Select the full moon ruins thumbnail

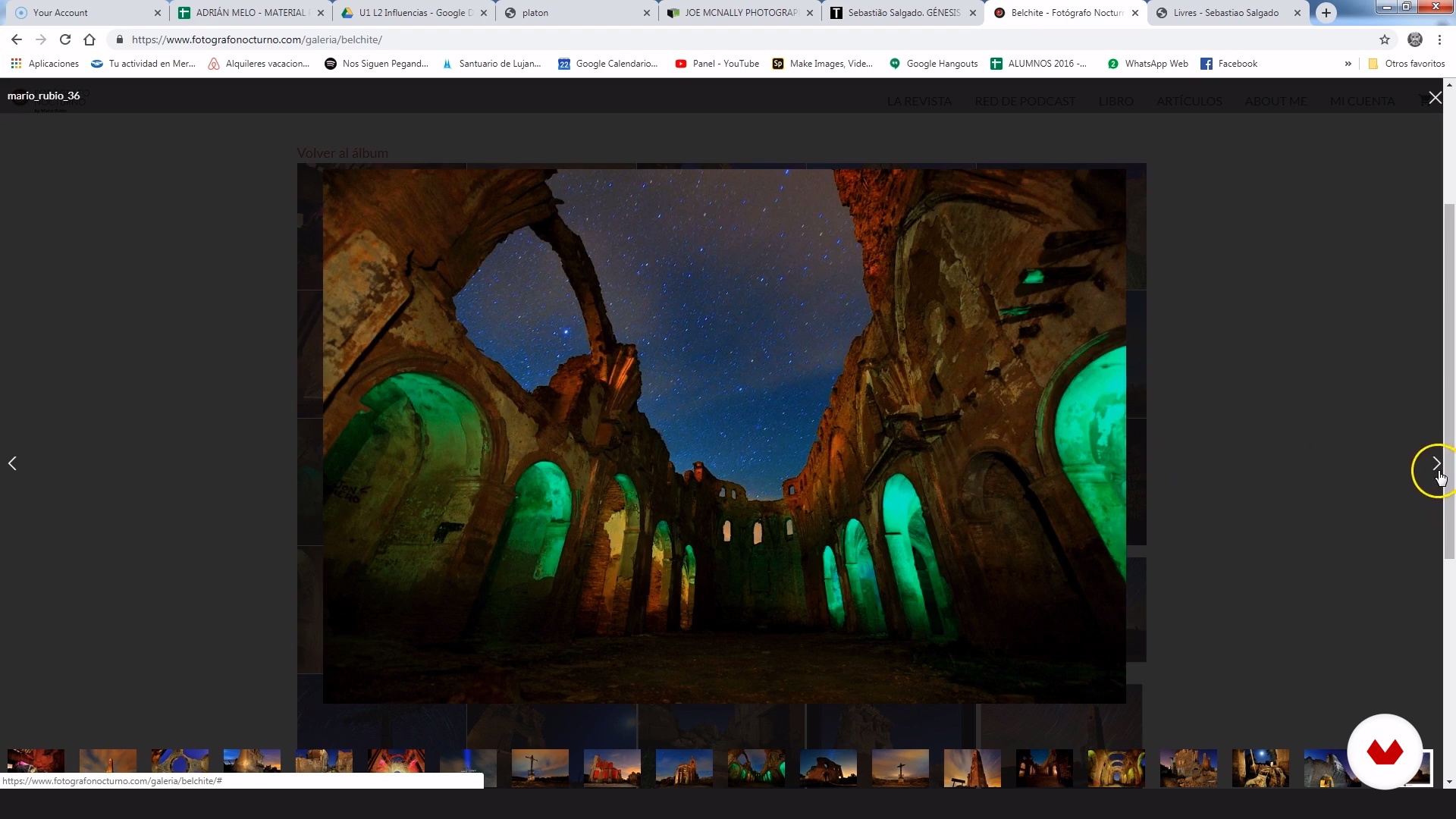pyautogui.click(x=1260, y=768)
